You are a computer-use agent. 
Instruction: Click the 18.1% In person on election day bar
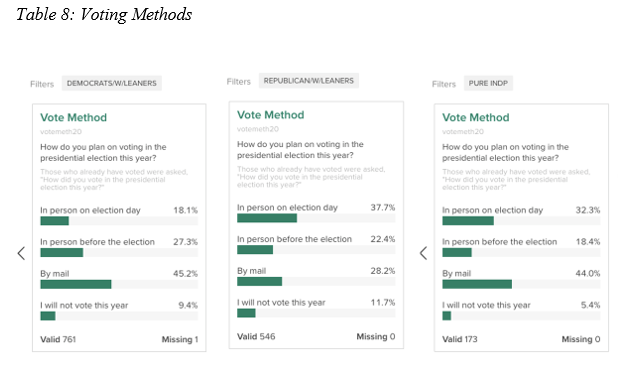(119, 221)
